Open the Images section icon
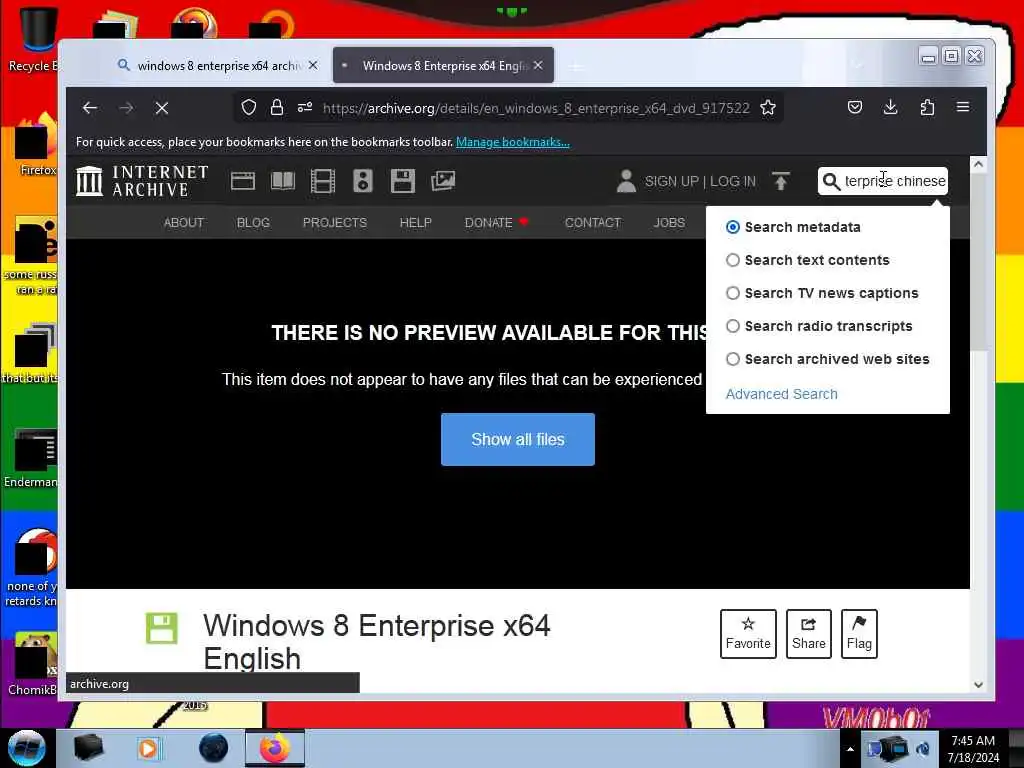Viewport: 1024px width, 768px height. [443, 181]
